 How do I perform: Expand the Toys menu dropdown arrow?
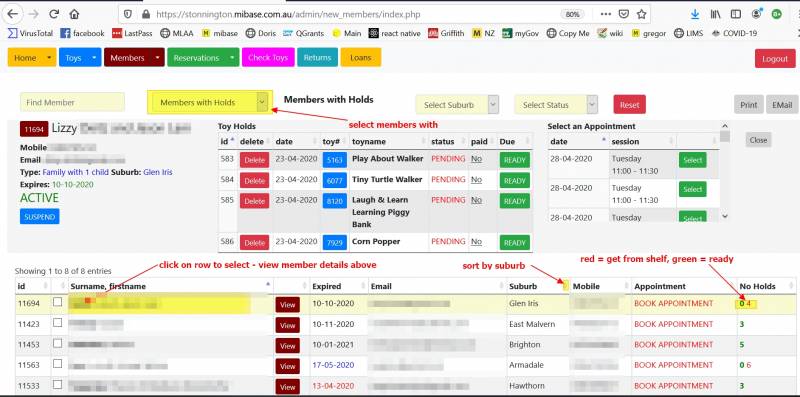94,58
